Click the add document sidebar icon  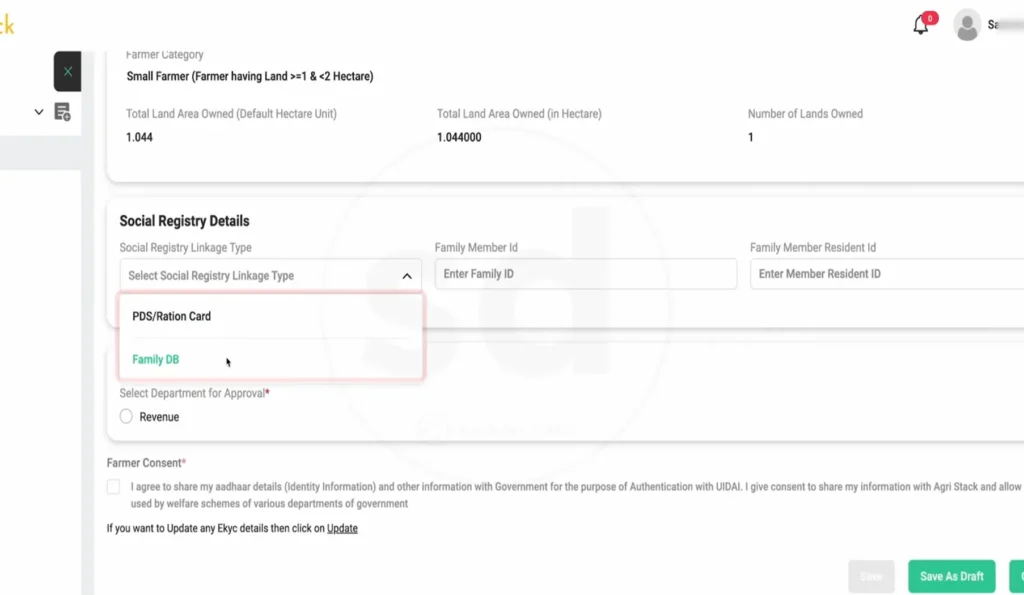point(62,112)
